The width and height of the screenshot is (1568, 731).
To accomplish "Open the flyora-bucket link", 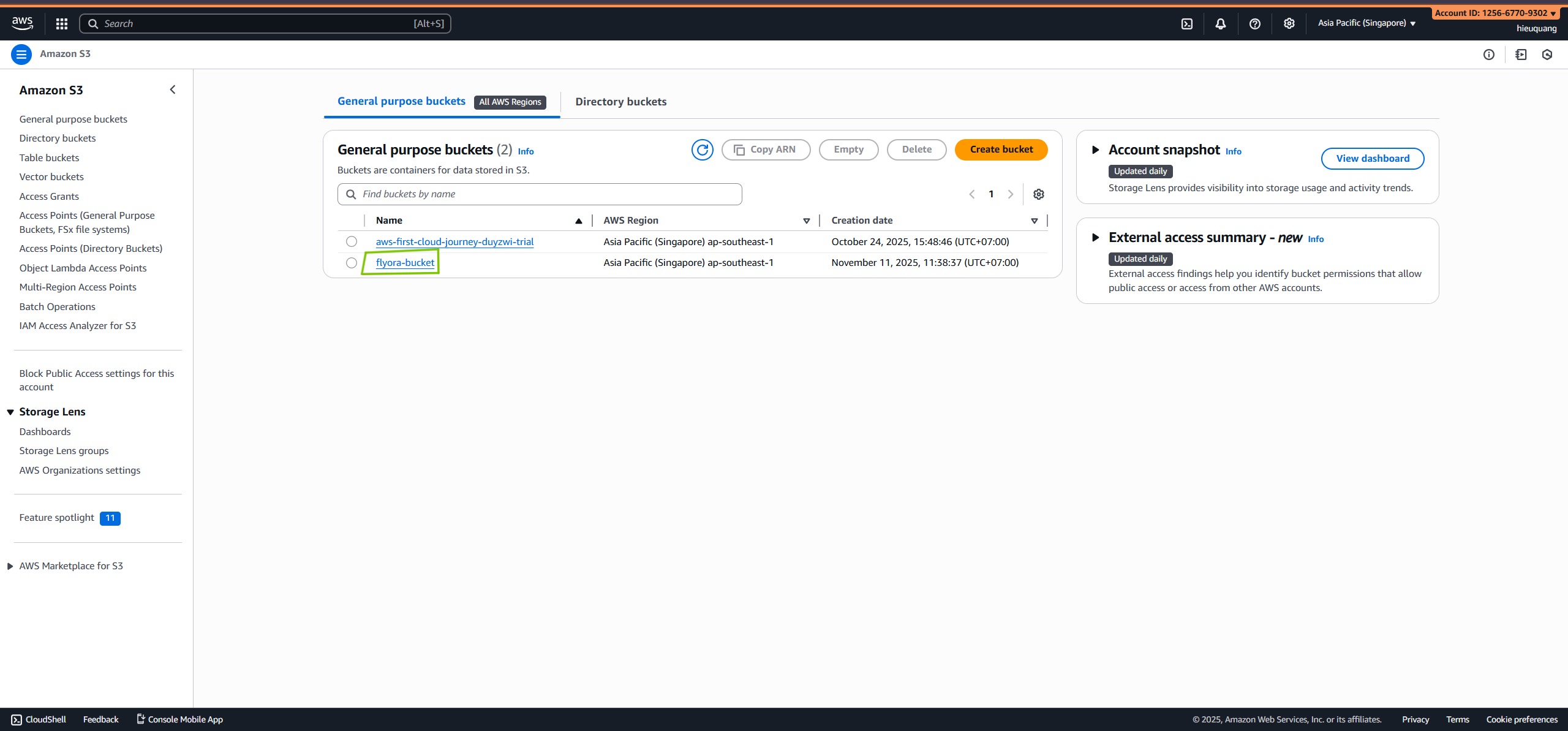I will pyautogui.click(x=405, y=262).
